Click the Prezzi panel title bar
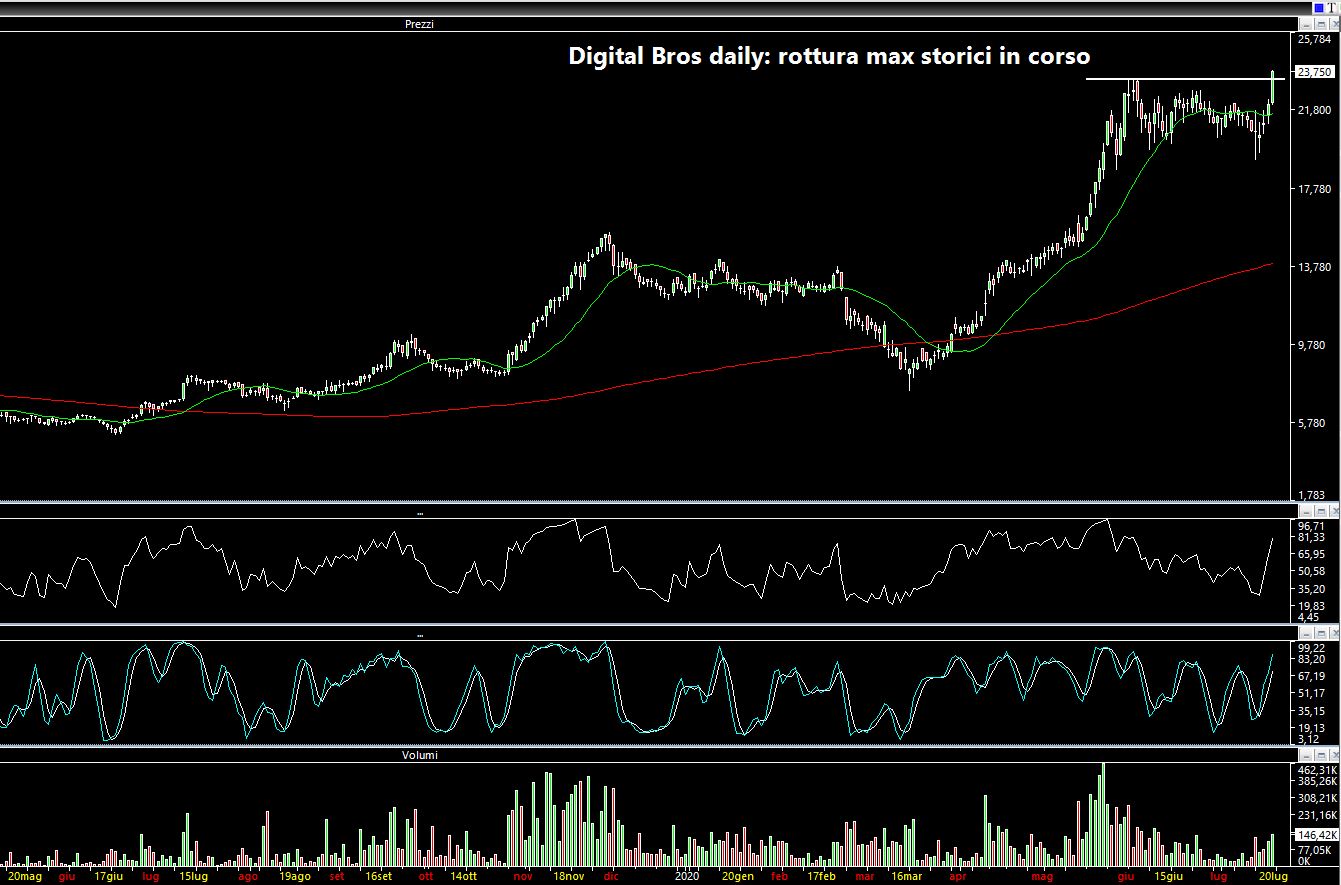Image resolution: width=1341 pixels, height=885 pixels. click(648, 23)
